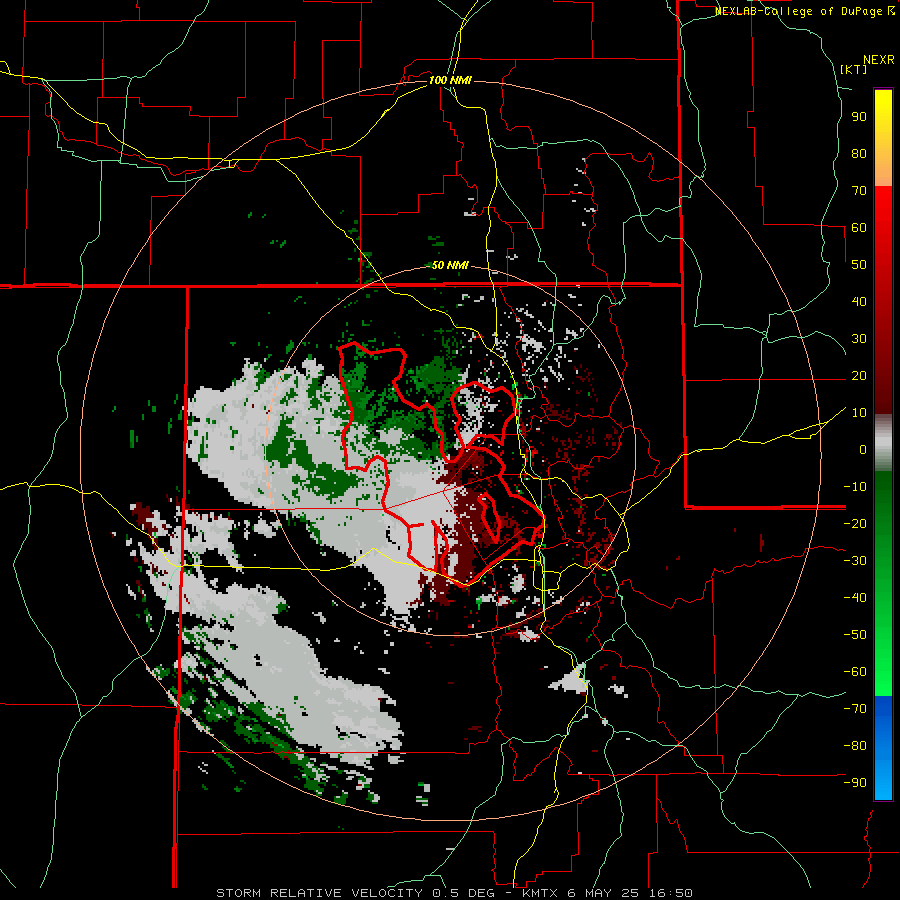
Task: Click the -90 value on velocity scale
Action: pyautogui.click(x=856, y=783)
